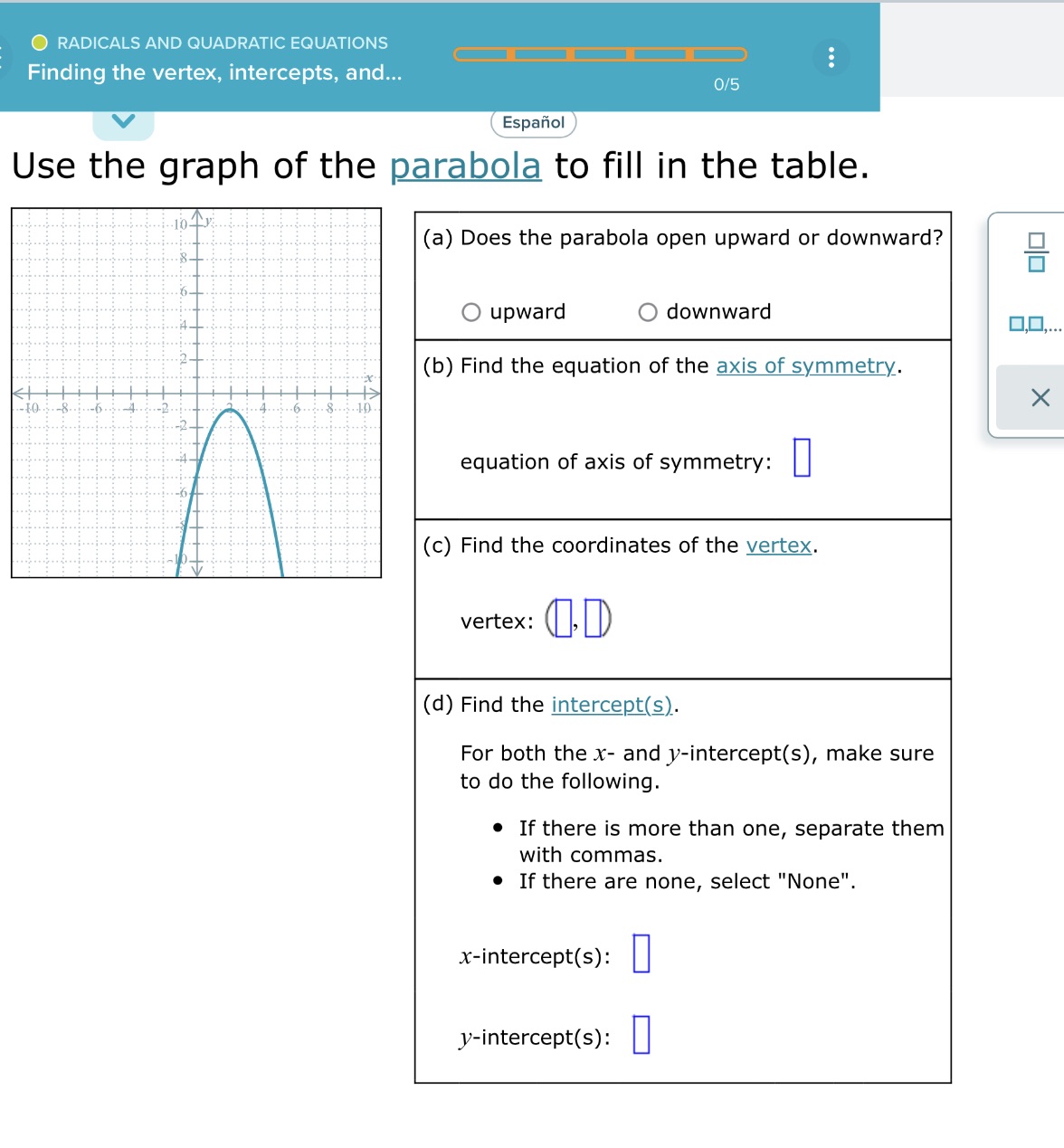Open the "axis of symmetry" link
This screenshot has height=1148, width=1064.
tap(805, 365)
